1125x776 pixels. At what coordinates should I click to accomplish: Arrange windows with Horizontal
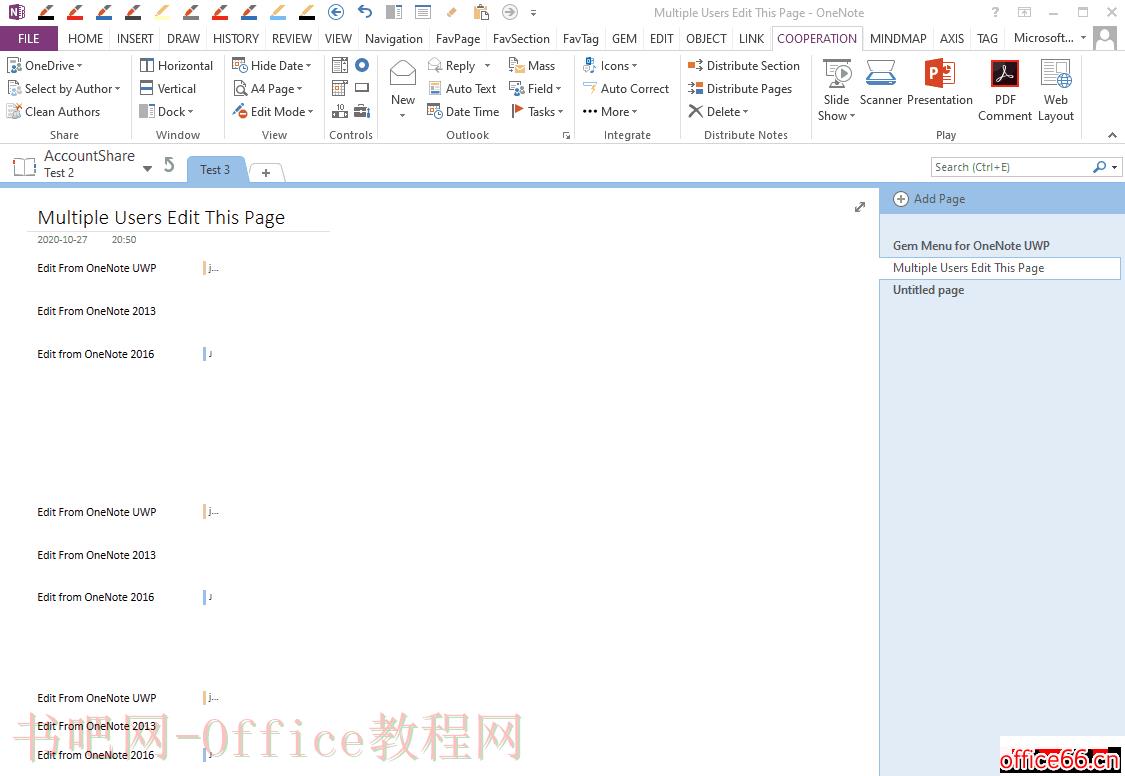point(176,65)
